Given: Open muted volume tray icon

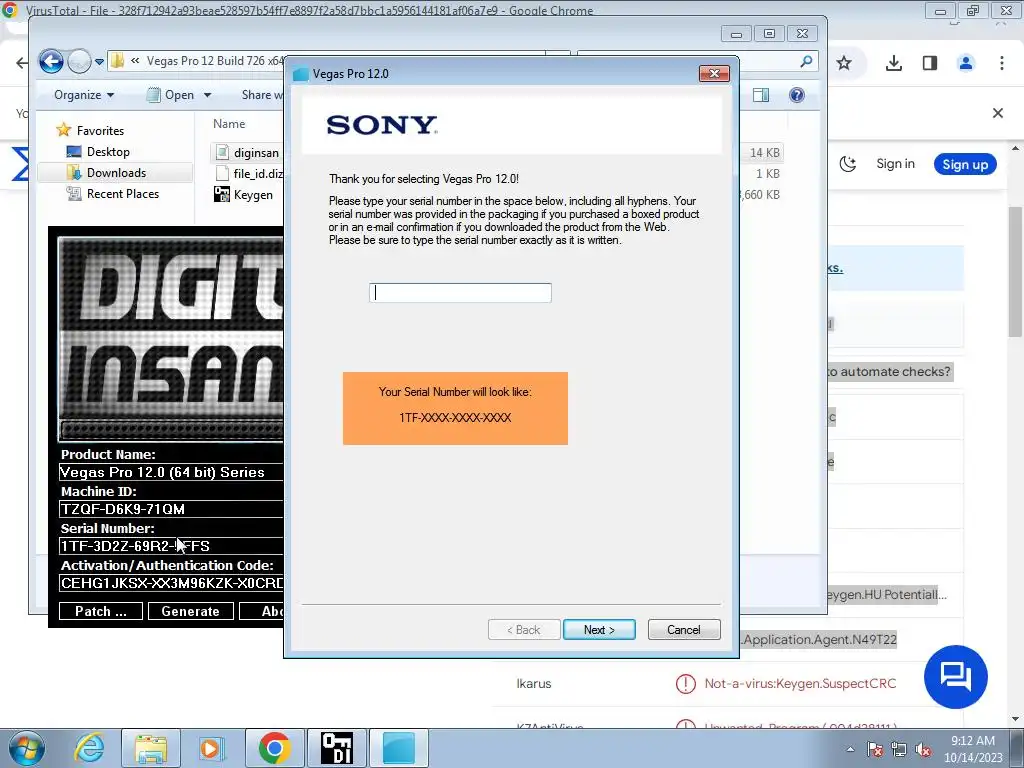Looking at the screenshot, I should pyautogui.click(x=923, y=749).
